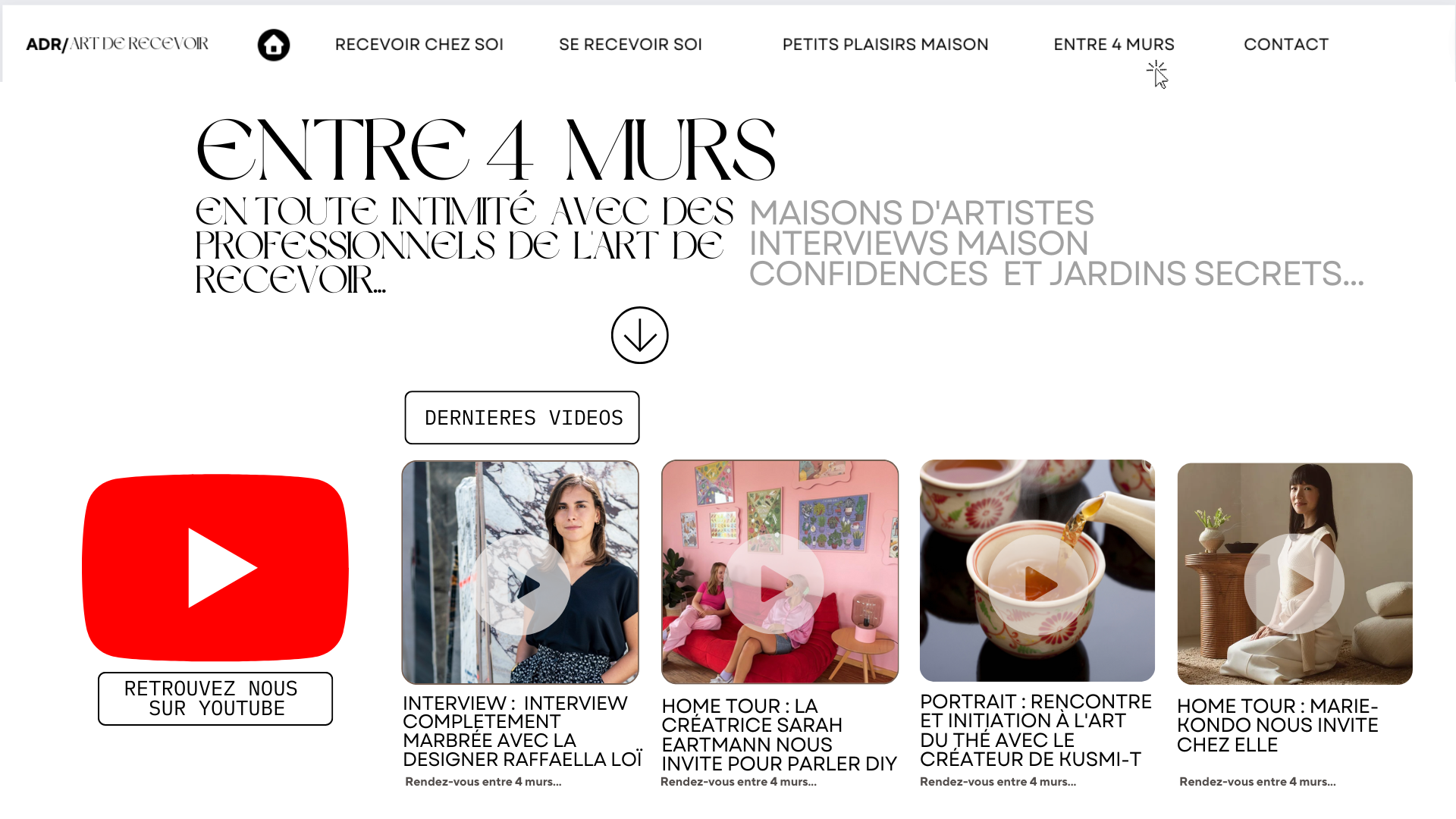This screenshot has height=819, width=1456.
Task: Click the home icon in navigation bar
Action: pyautogui.click(x=274, y=45)
